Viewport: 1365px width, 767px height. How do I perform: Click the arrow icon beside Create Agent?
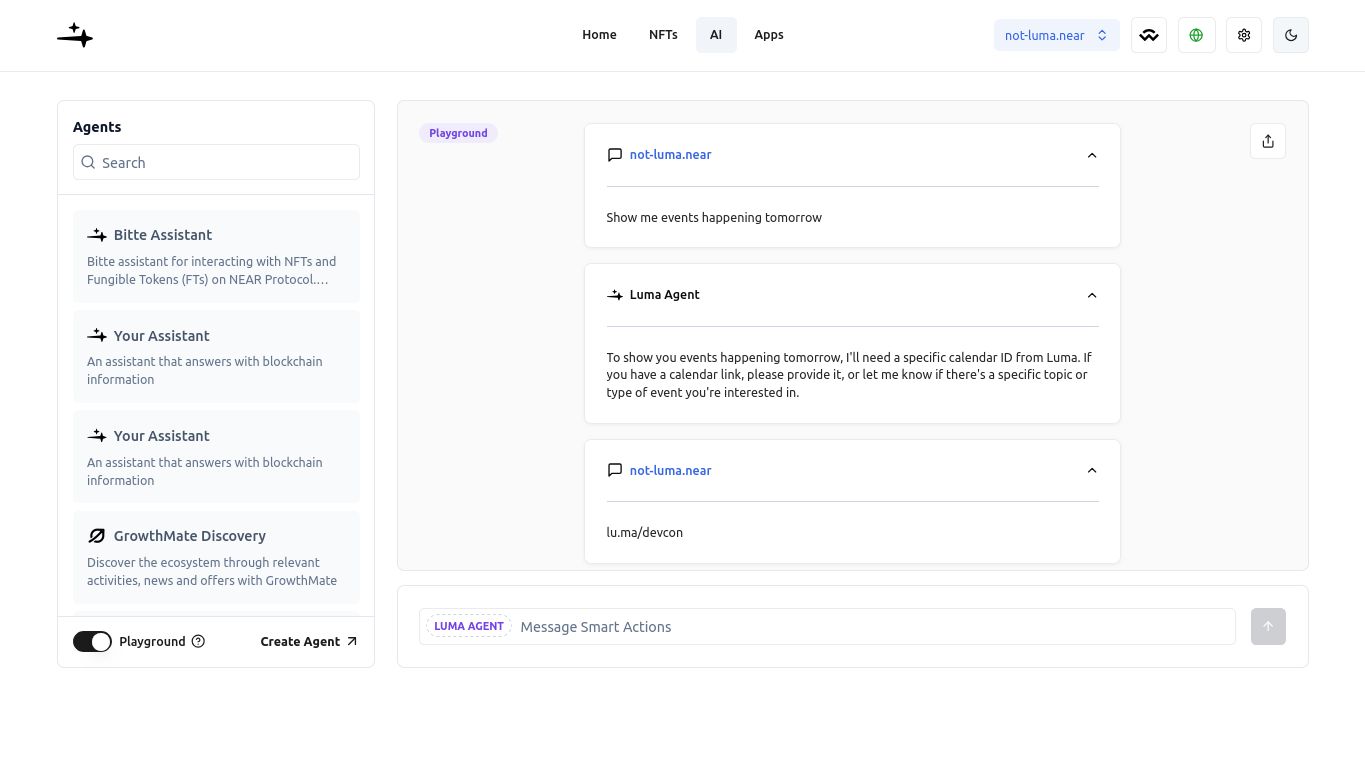pos(351,641)
